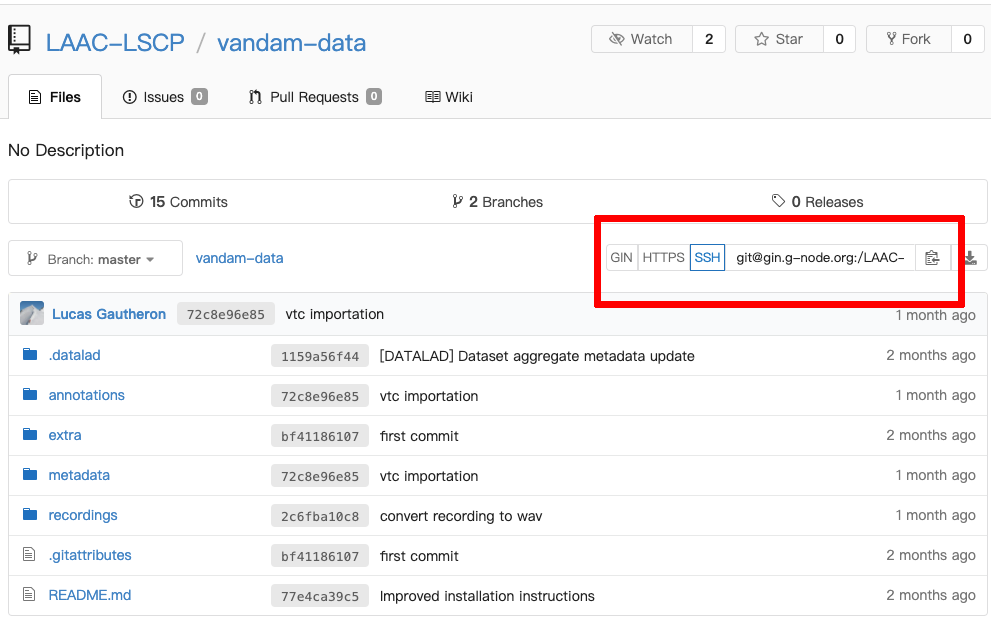Open the Branch: master dropdown
This screenshot has height=619, width=991.
[95, 259]
